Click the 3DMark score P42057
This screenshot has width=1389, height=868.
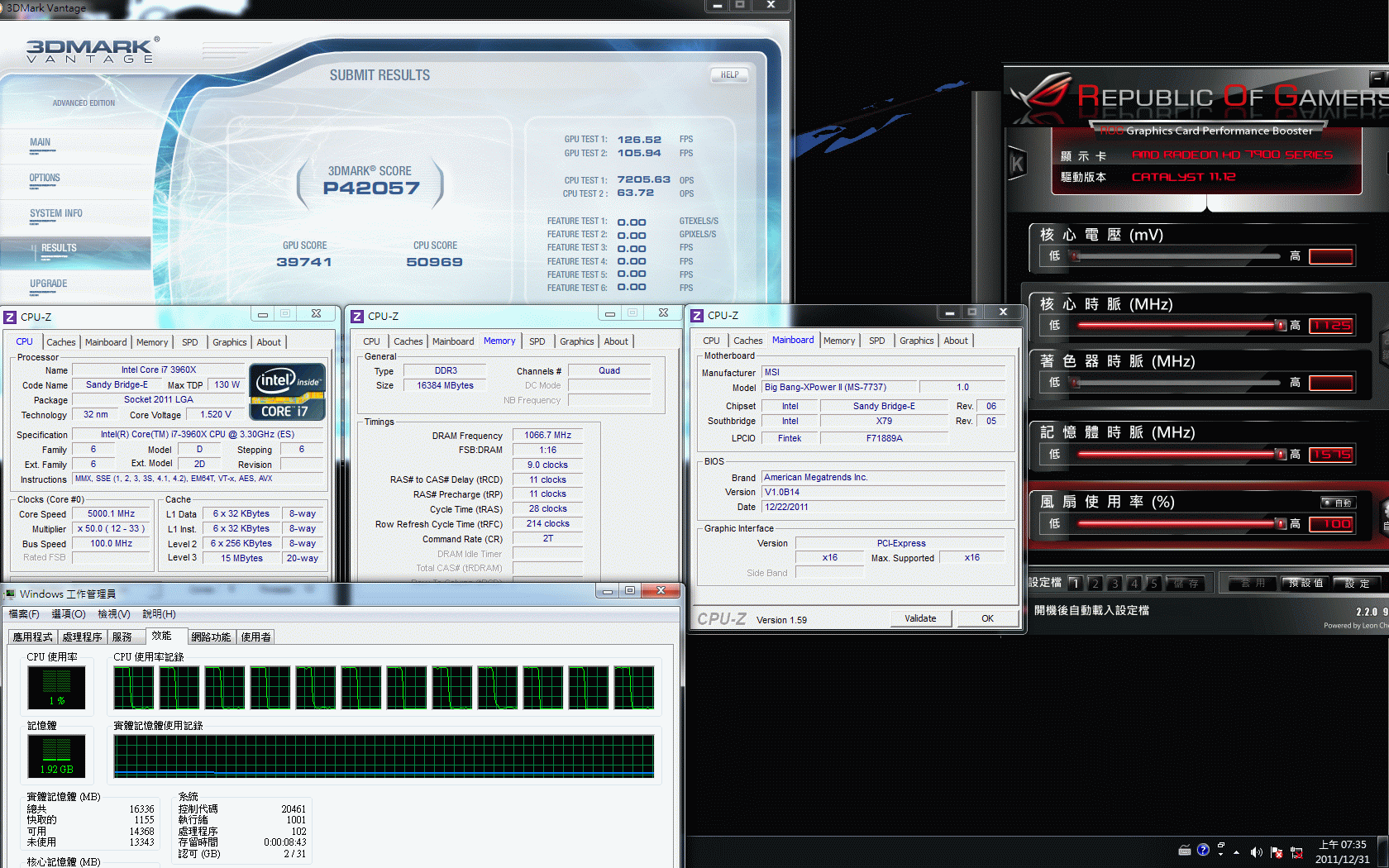(x=371, y=188)
